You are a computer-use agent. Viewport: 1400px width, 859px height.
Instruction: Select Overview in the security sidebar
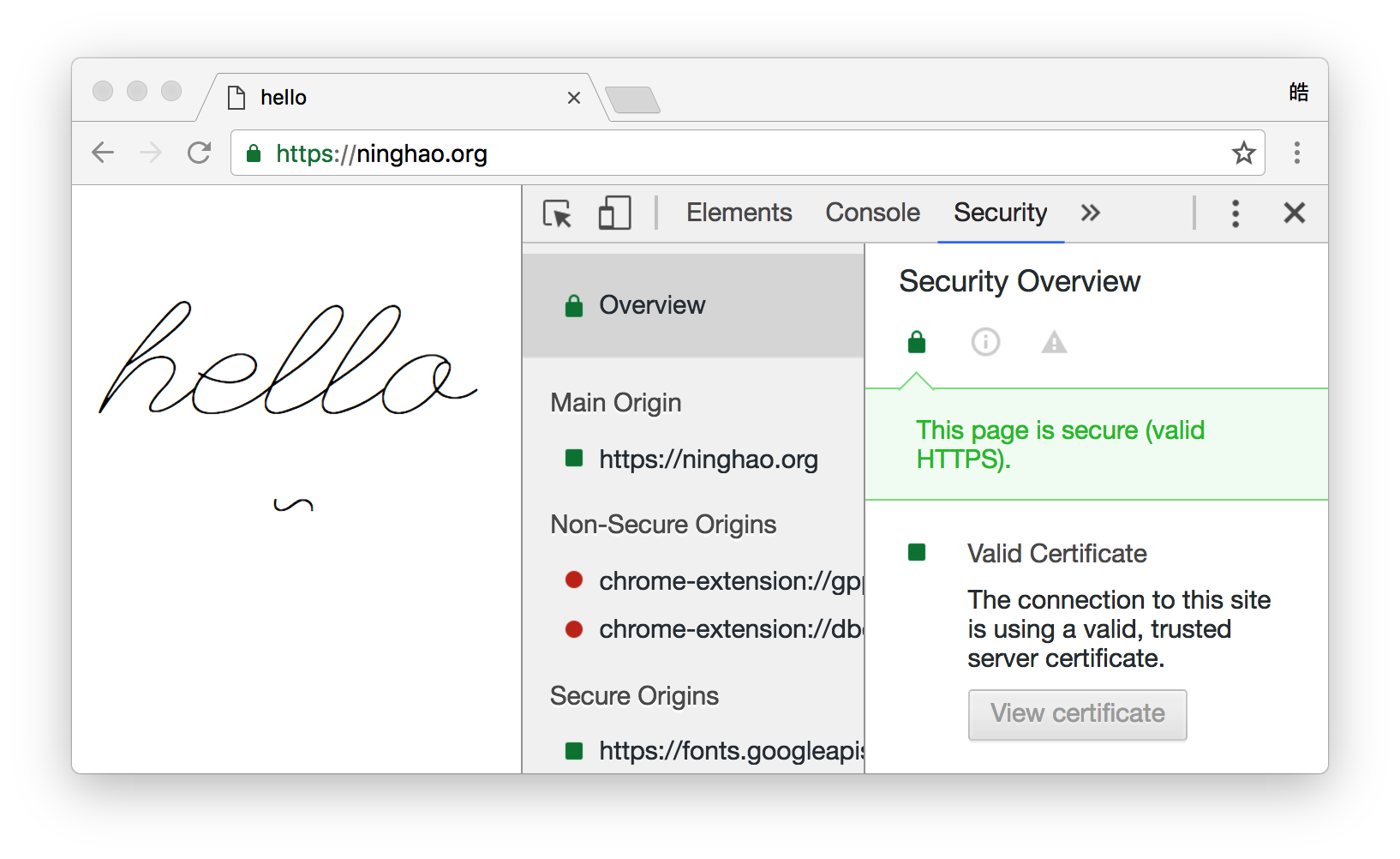pyautogui.click(x=651, y=305)
